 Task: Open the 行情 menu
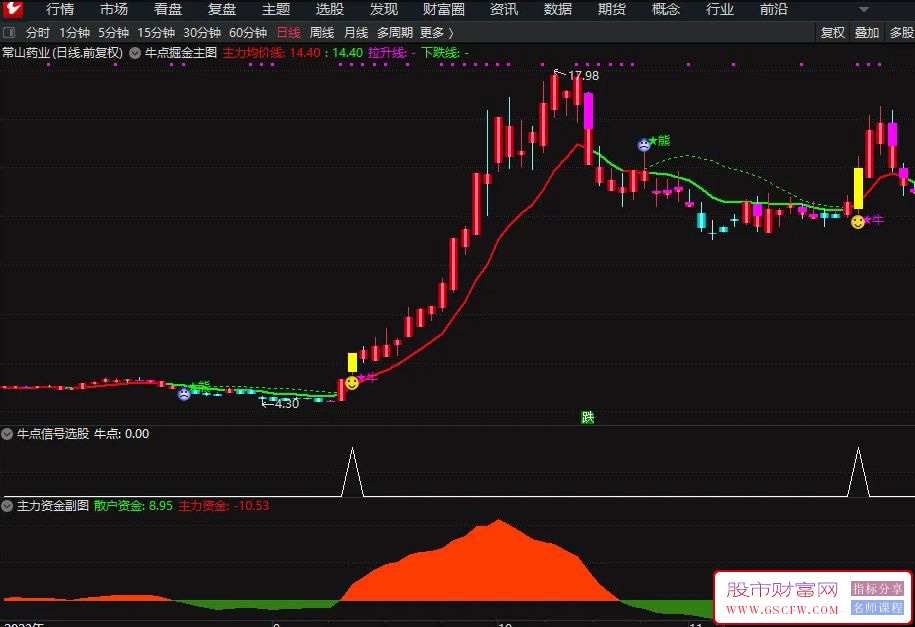(x=60, y=9)
